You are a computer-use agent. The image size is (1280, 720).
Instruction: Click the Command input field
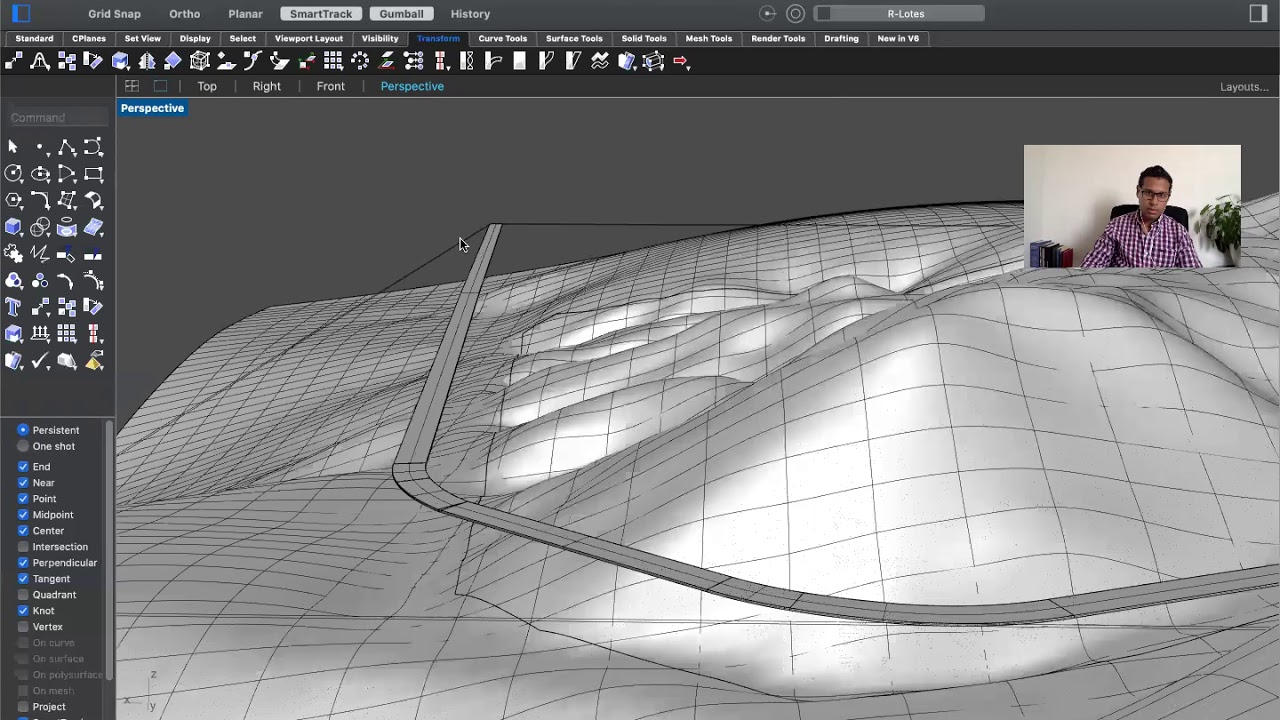58,118
